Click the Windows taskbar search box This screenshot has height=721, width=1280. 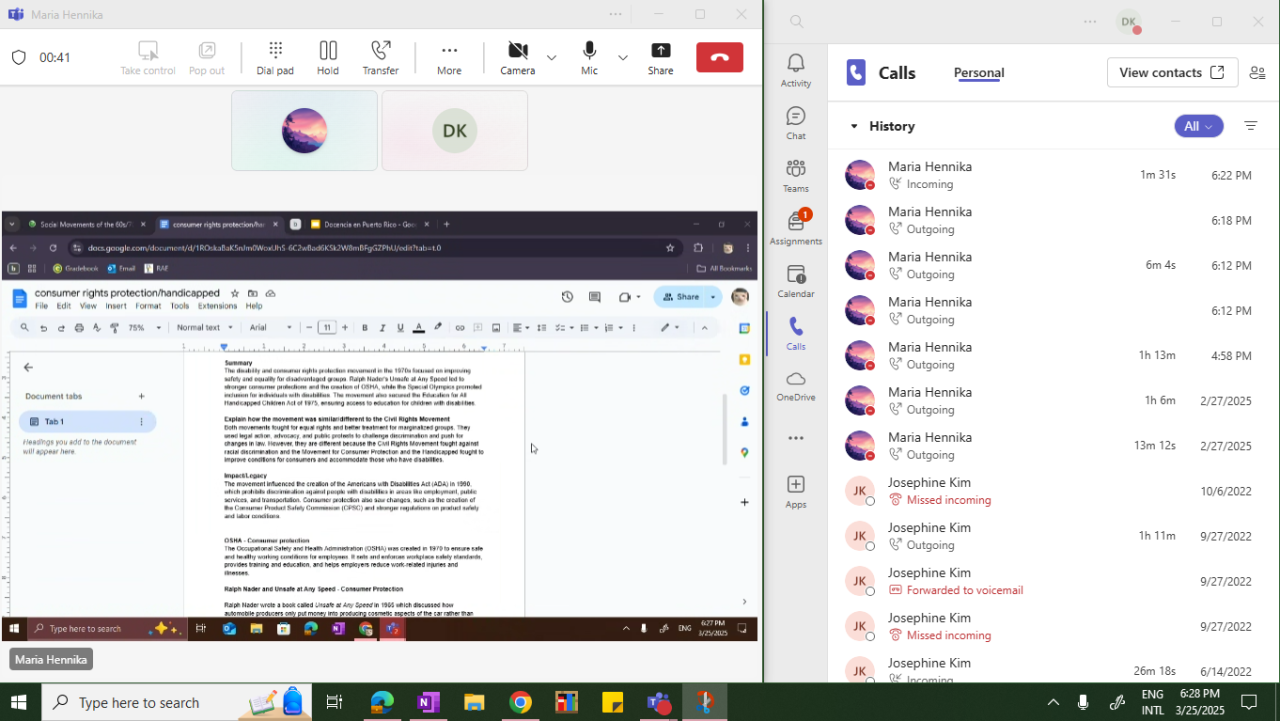tap(176, 702)
